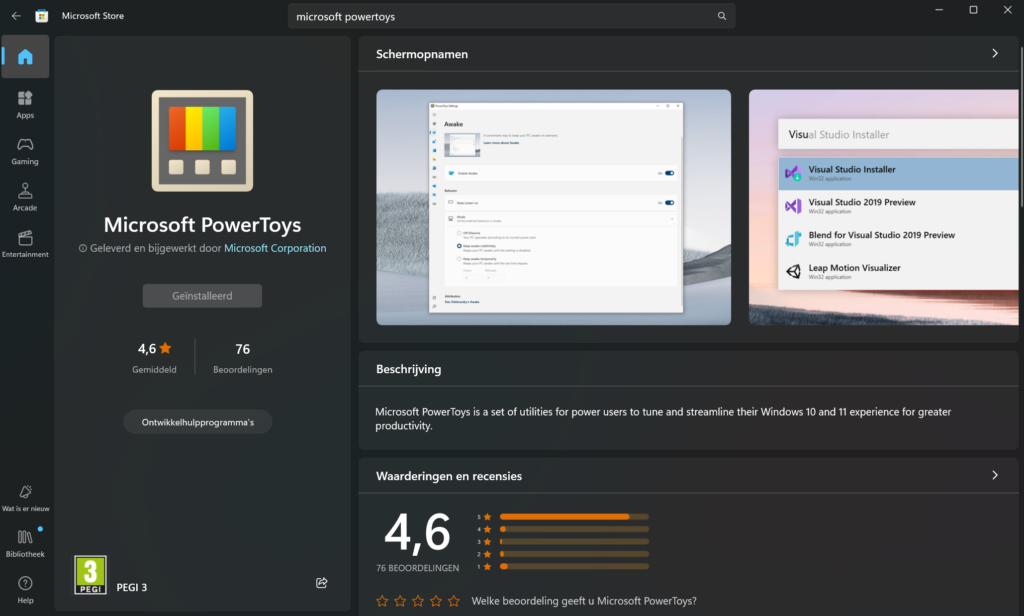The height and width of the screenshot is (616, 1024).
Task: Click the Geïnstalleerd button
Action: (202, 296)
